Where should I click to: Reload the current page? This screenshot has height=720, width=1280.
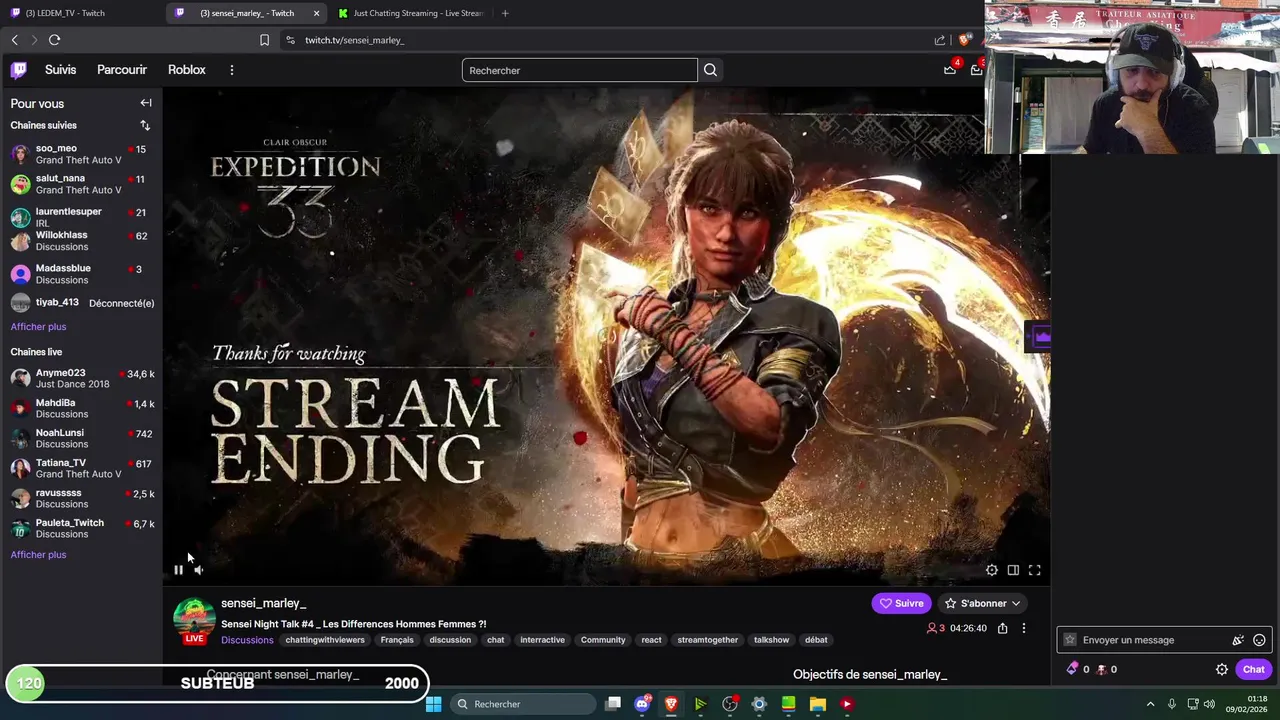pyautogui.click(x=54, y=40)
